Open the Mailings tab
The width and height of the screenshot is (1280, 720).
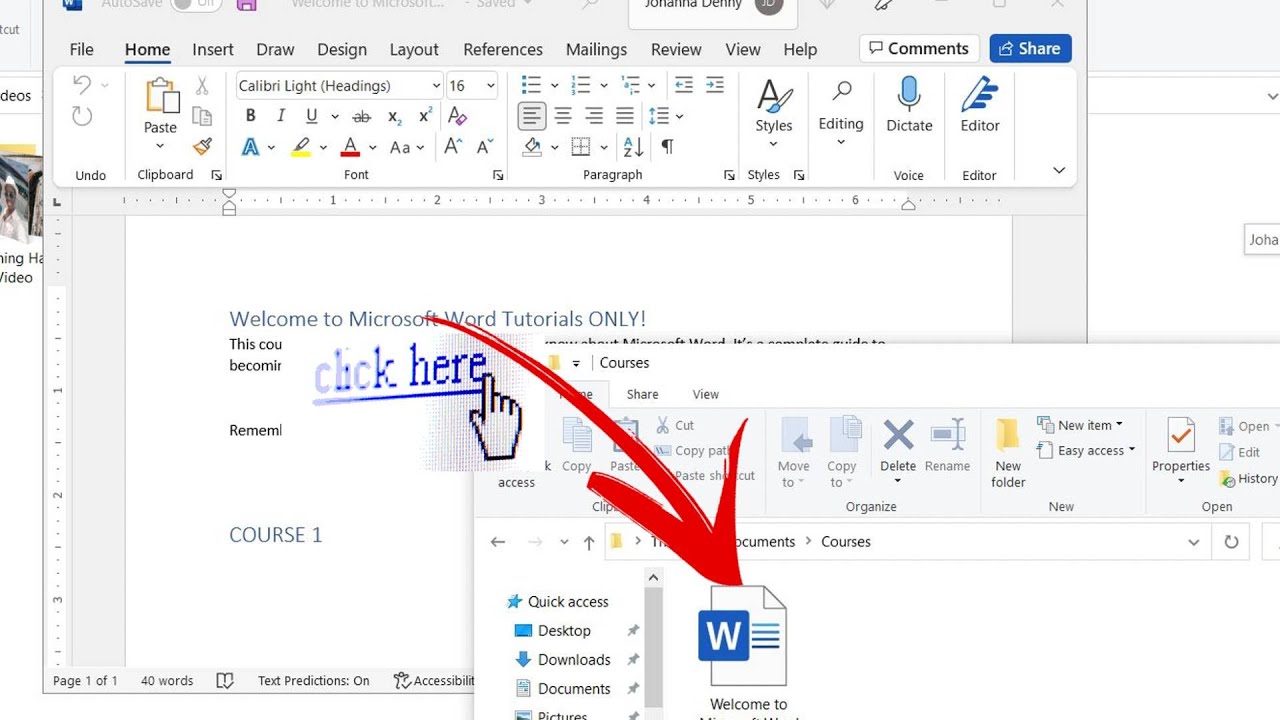point(597,49)
